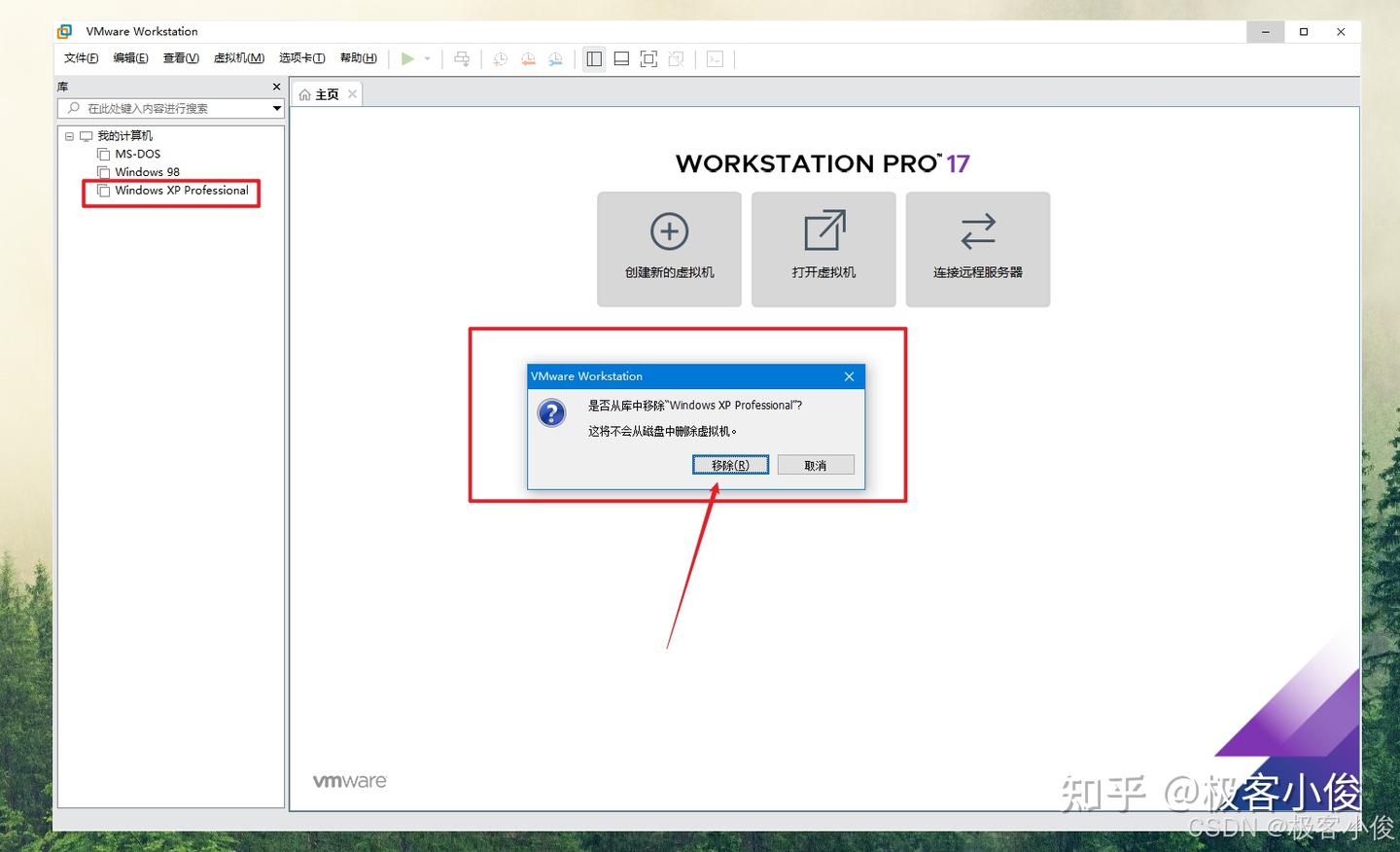Open the library search filter dropdown arrow
The height and width of the screenshot is (852, 1400).
[x=275, y=108]
